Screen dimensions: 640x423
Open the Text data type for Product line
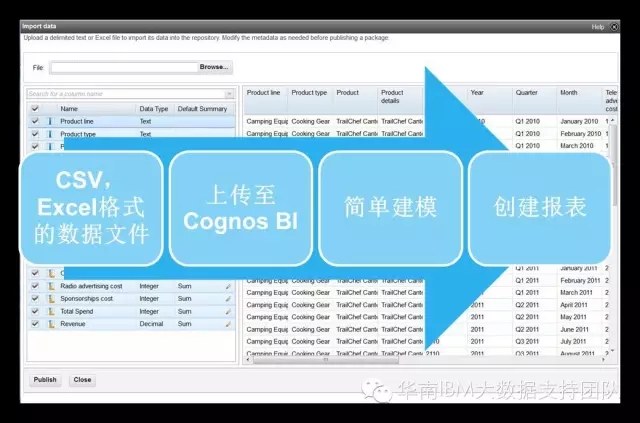pyautogui.click(x=145, y=121)
